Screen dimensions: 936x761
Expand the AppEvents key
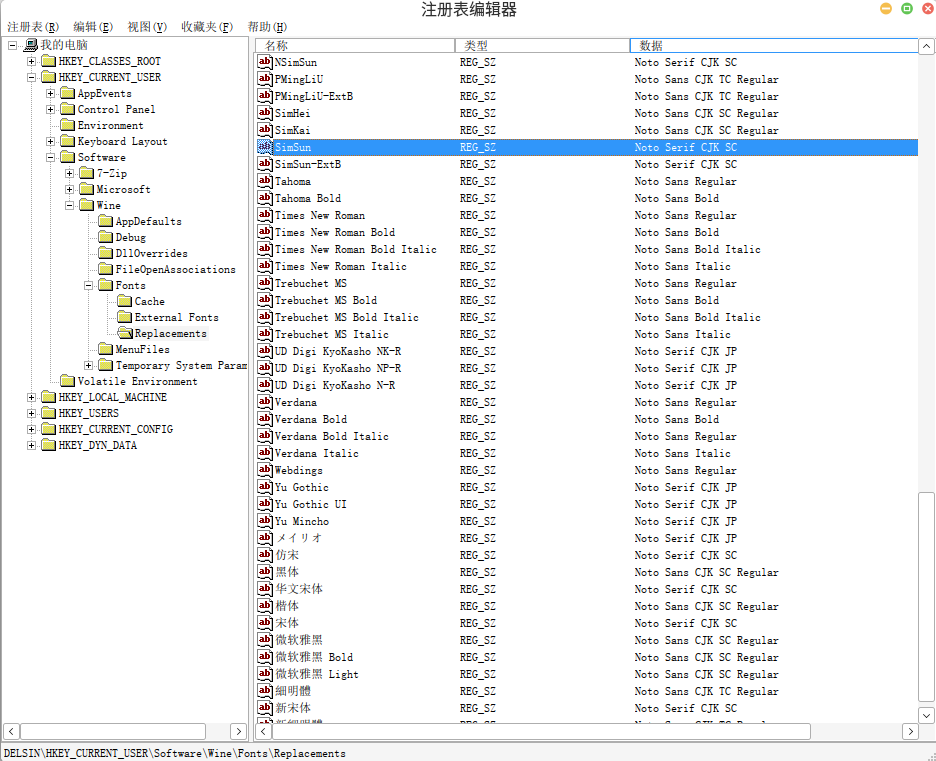click(x=50, y=94)
